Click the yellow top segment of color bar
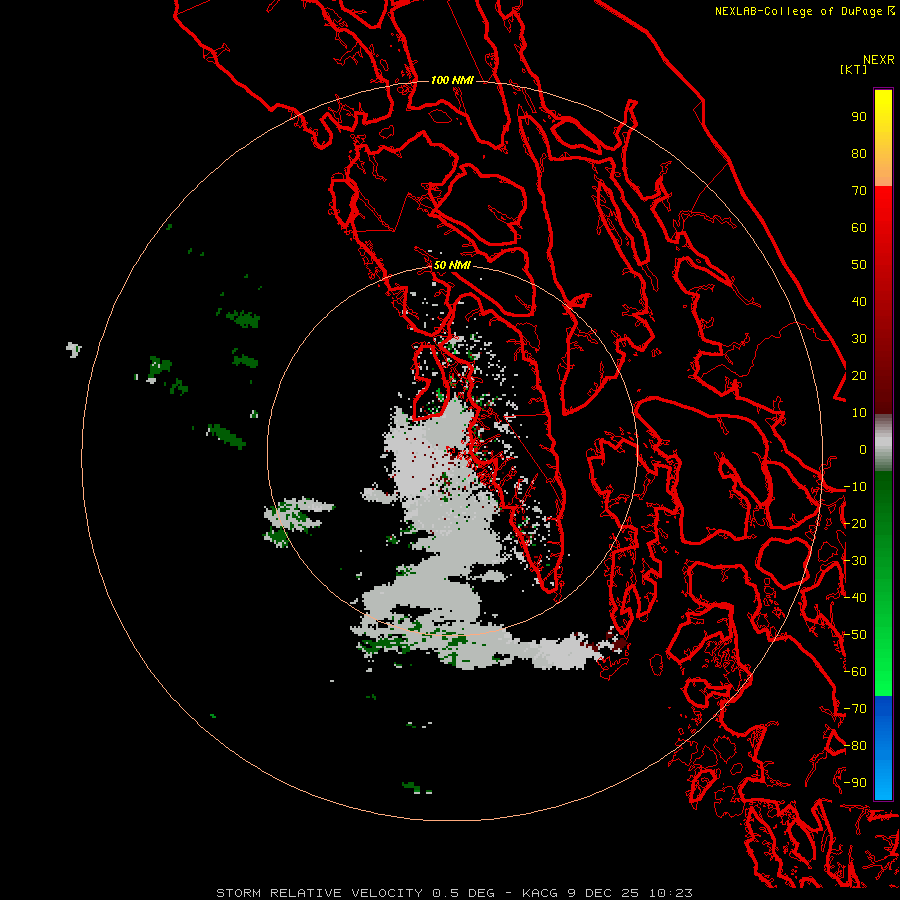 (x=883, y=138)
